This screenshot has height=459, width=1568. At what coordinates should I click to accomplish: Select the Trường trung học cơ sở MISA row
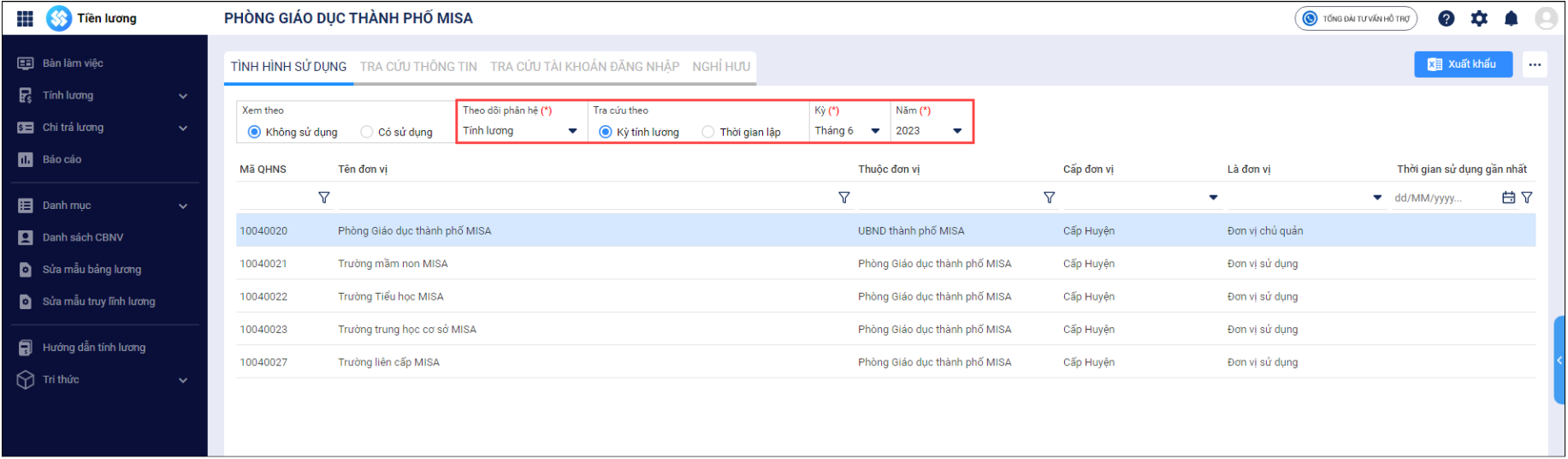885,330
